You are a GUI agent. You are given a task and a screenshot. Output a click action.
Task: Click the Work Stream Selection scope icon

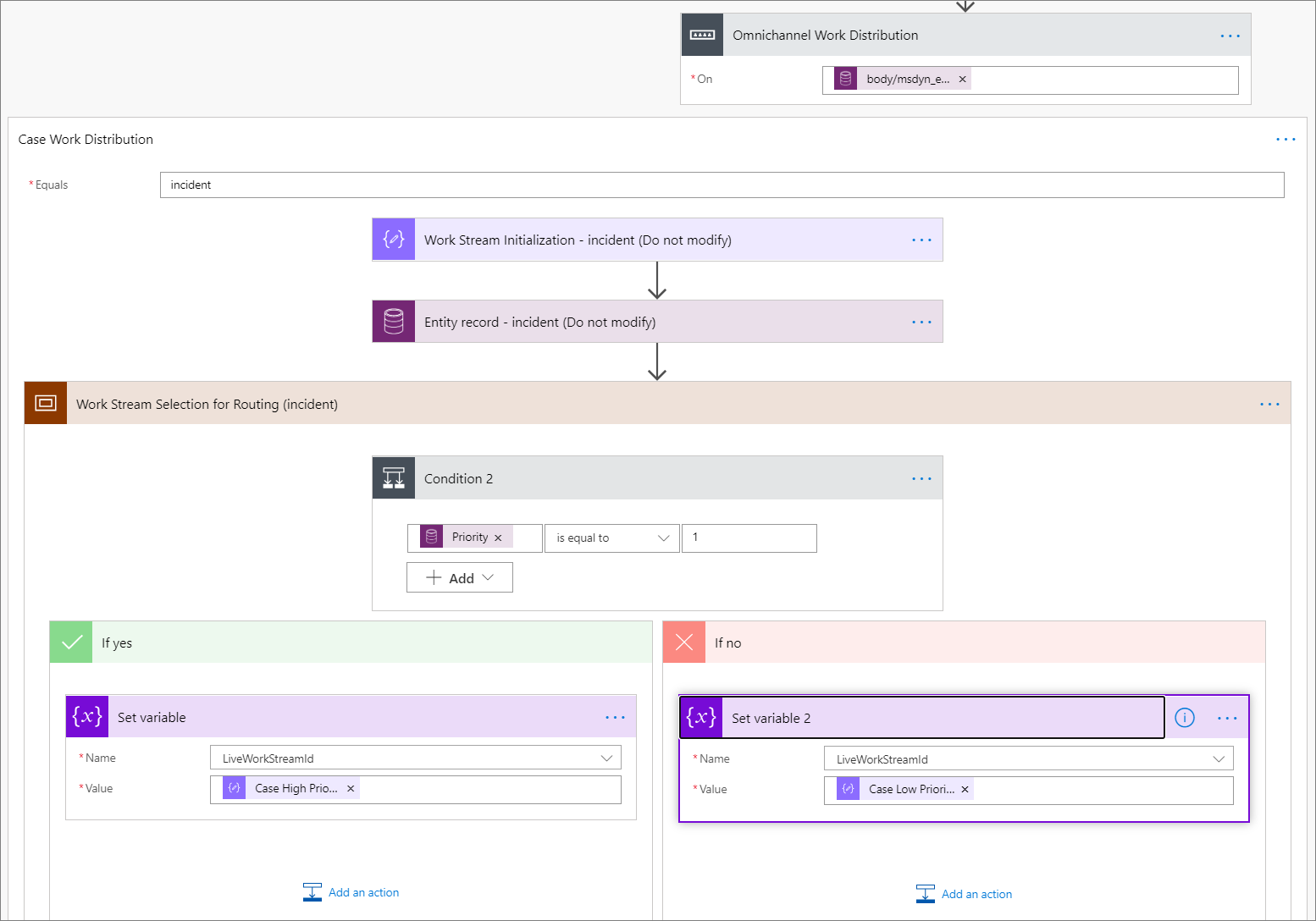tap(46, 403)
